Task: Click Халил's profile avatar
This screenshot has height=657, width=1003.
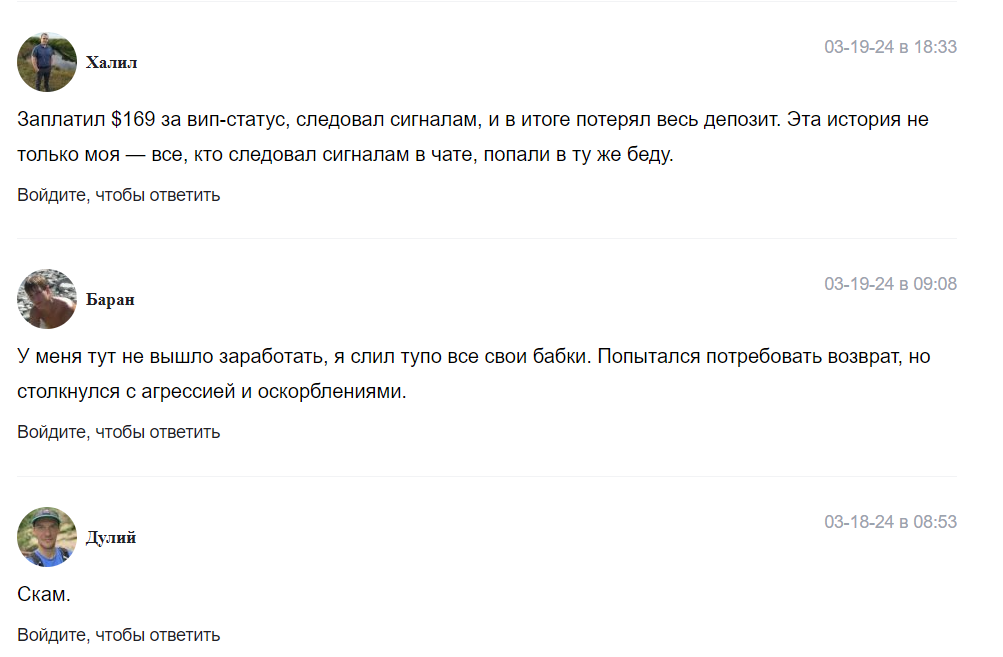Action: 47,62
